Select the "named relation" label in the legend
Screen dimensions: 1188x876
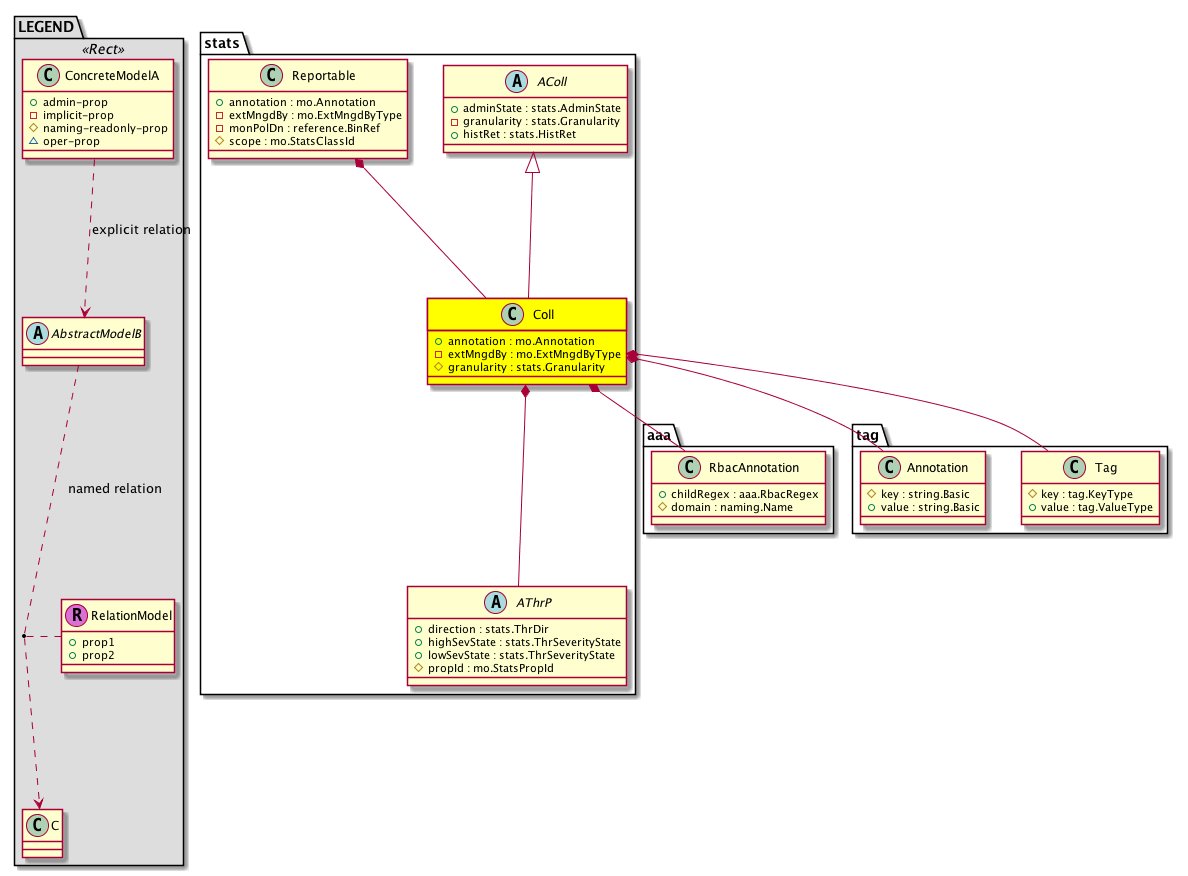(x=114, y=489)
